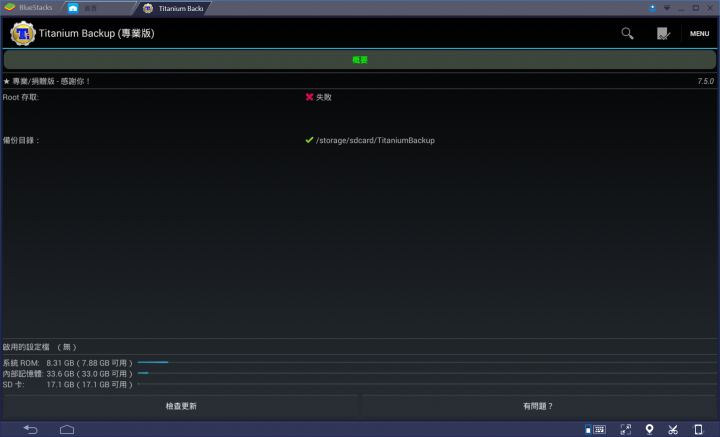This screenshot has height=437, width=720.
Task: Open the scissors screenshot tool
Action: point(673,430)
